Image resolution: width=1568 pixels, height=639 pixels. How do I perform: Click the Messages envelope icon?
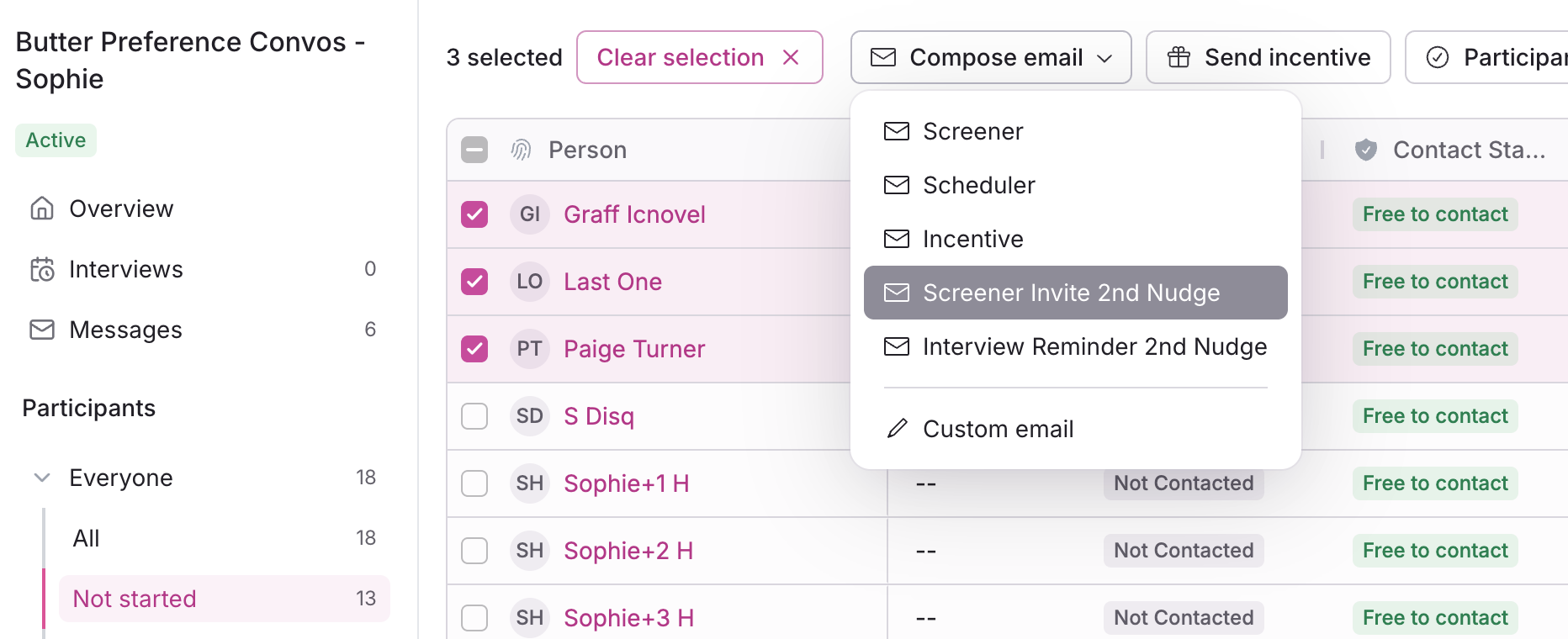[x=42, y=330]
